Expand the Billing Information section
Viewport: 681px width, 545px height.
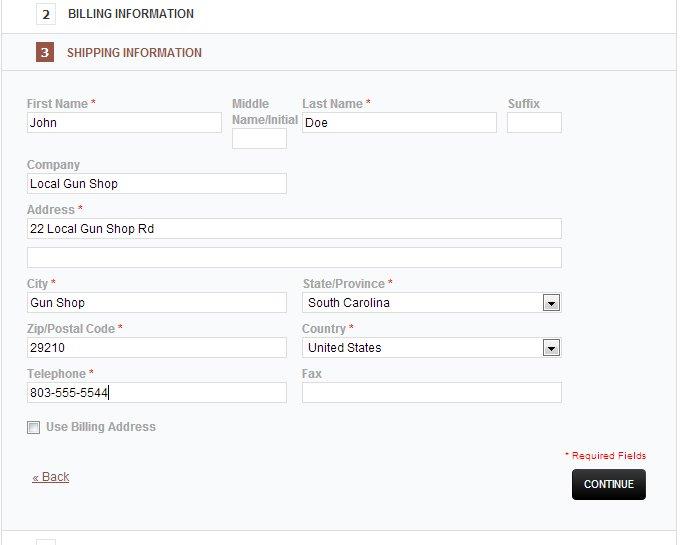point(131,14)
